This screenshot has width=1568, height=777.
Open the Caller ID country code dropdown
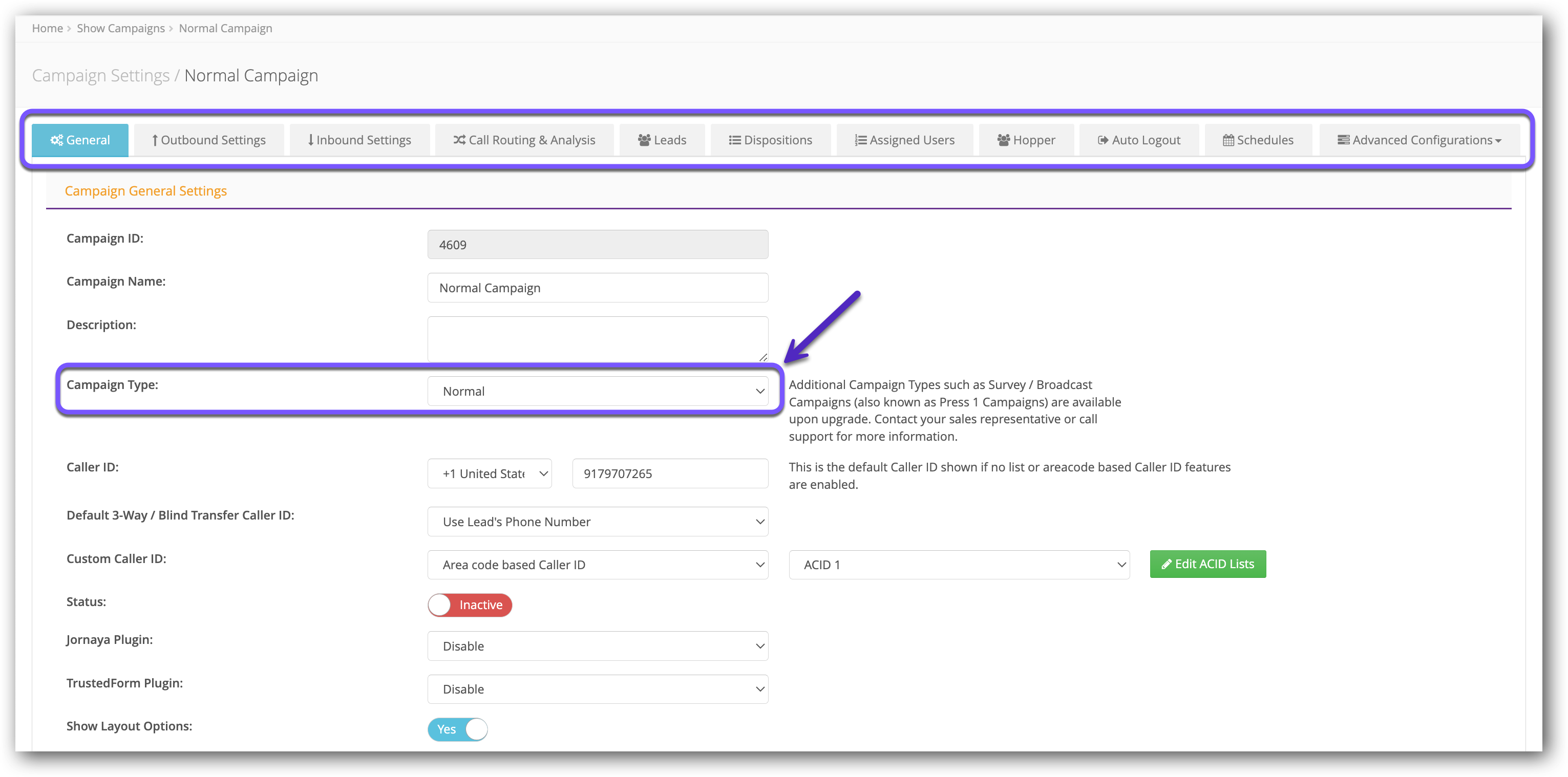pyautogui.click(x=490, y=473)
